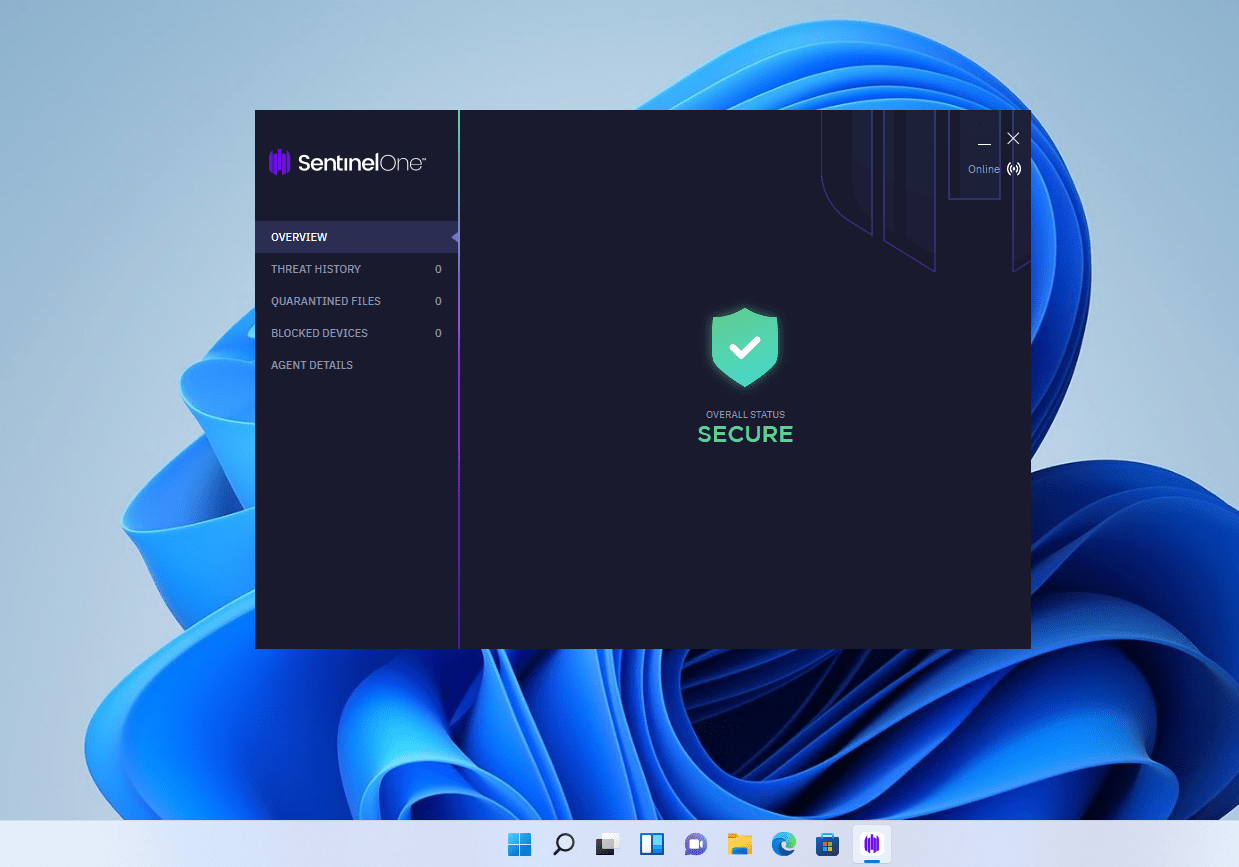
Task: Open Microsoft Teams chat from the taskbar
Action: point(695,844)
